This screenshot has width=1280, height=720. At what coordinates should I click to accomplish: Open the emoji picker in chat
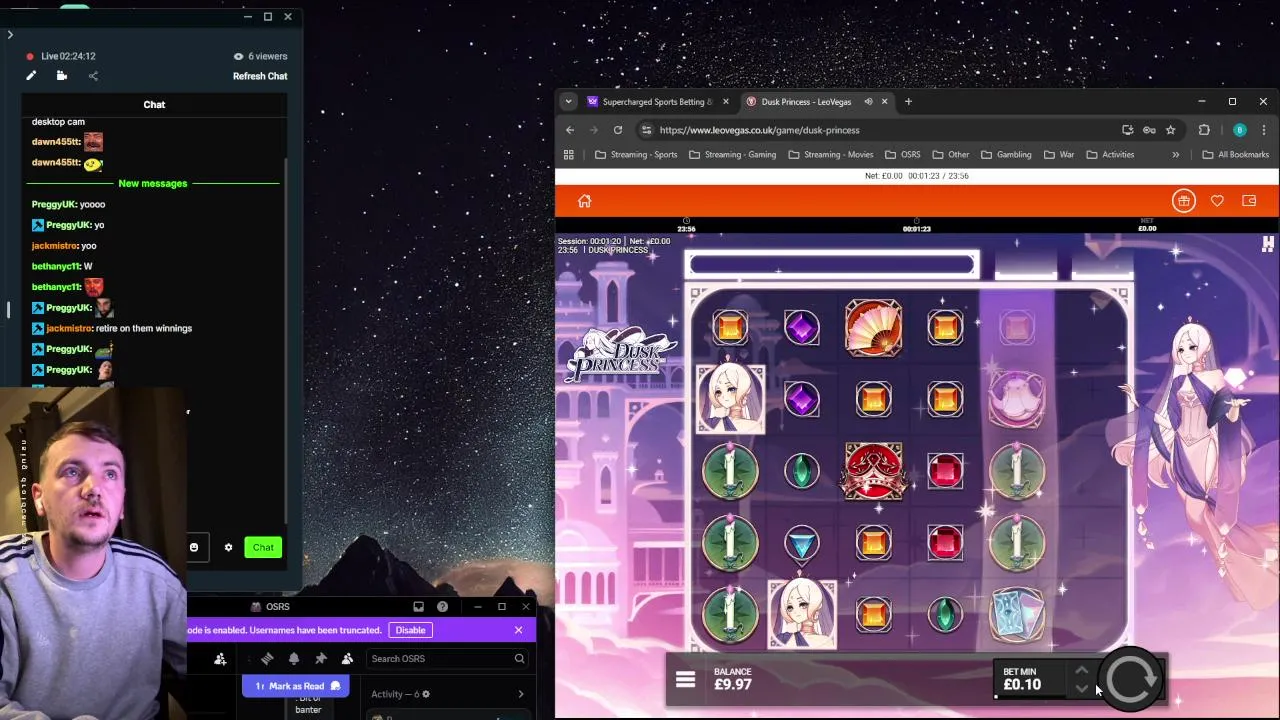(194, 547)
